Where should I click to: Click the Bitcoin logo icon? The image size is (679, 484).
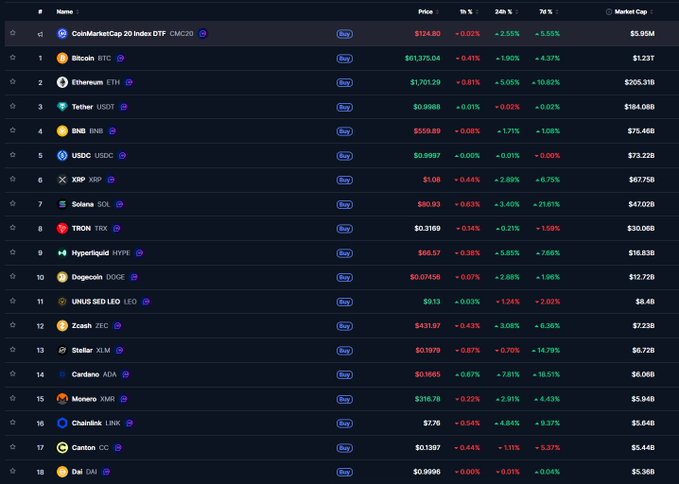(62, 58)
